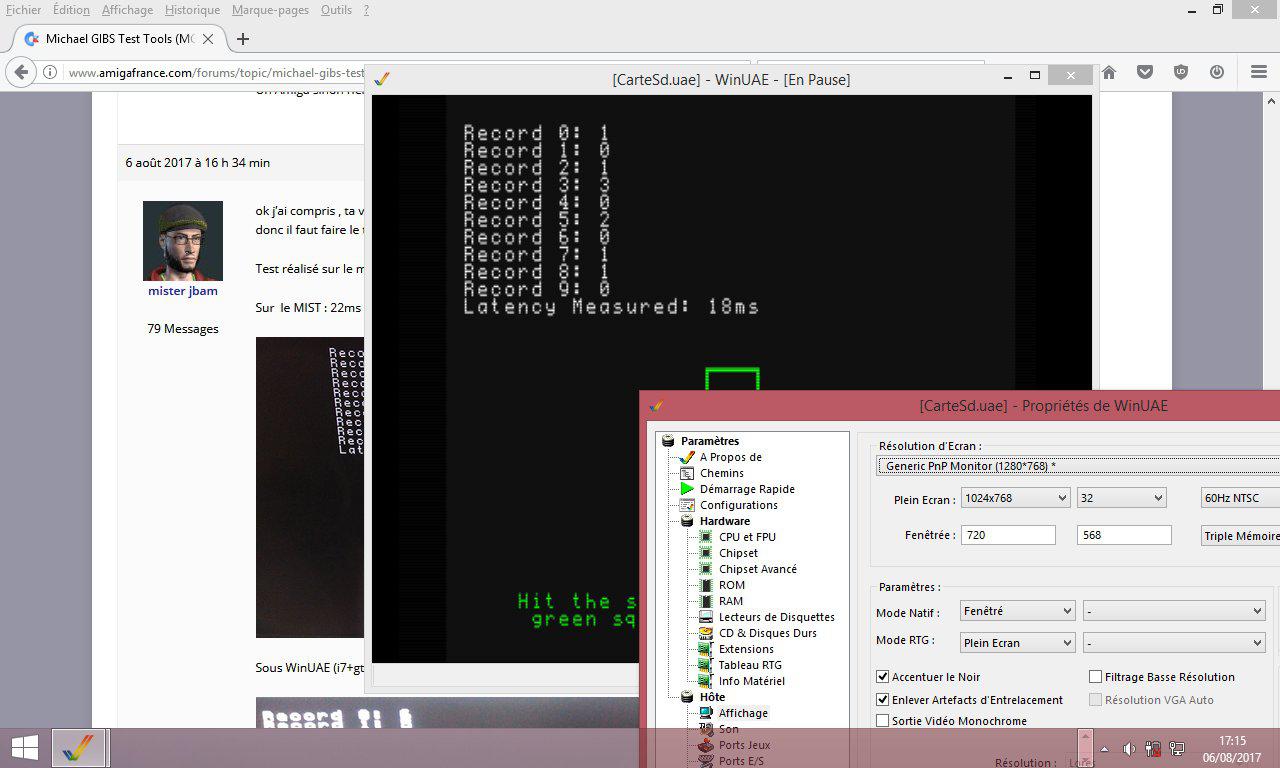Toggle Accentuer le Noir checkbox
Image resolution: width=1280 pixels, height=768 pixels.
click(x=883, y=677)
